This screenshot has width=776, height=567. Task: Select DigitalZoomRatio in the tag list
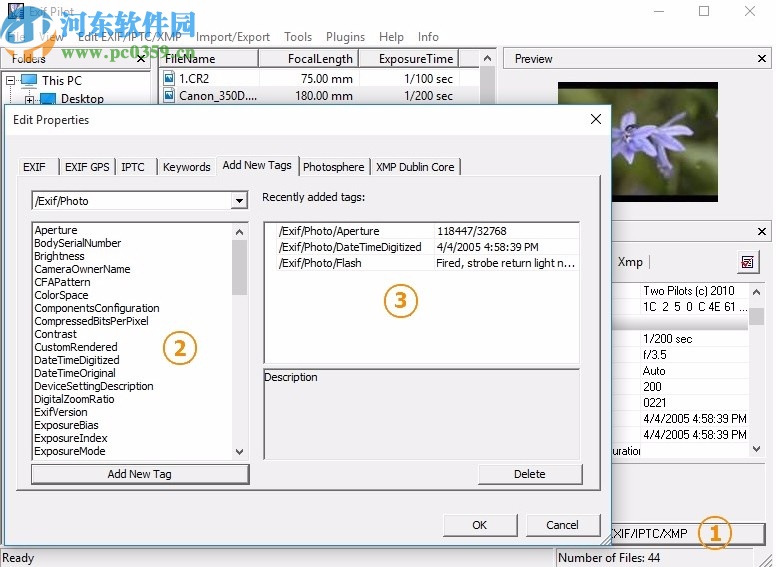point(74,399)
